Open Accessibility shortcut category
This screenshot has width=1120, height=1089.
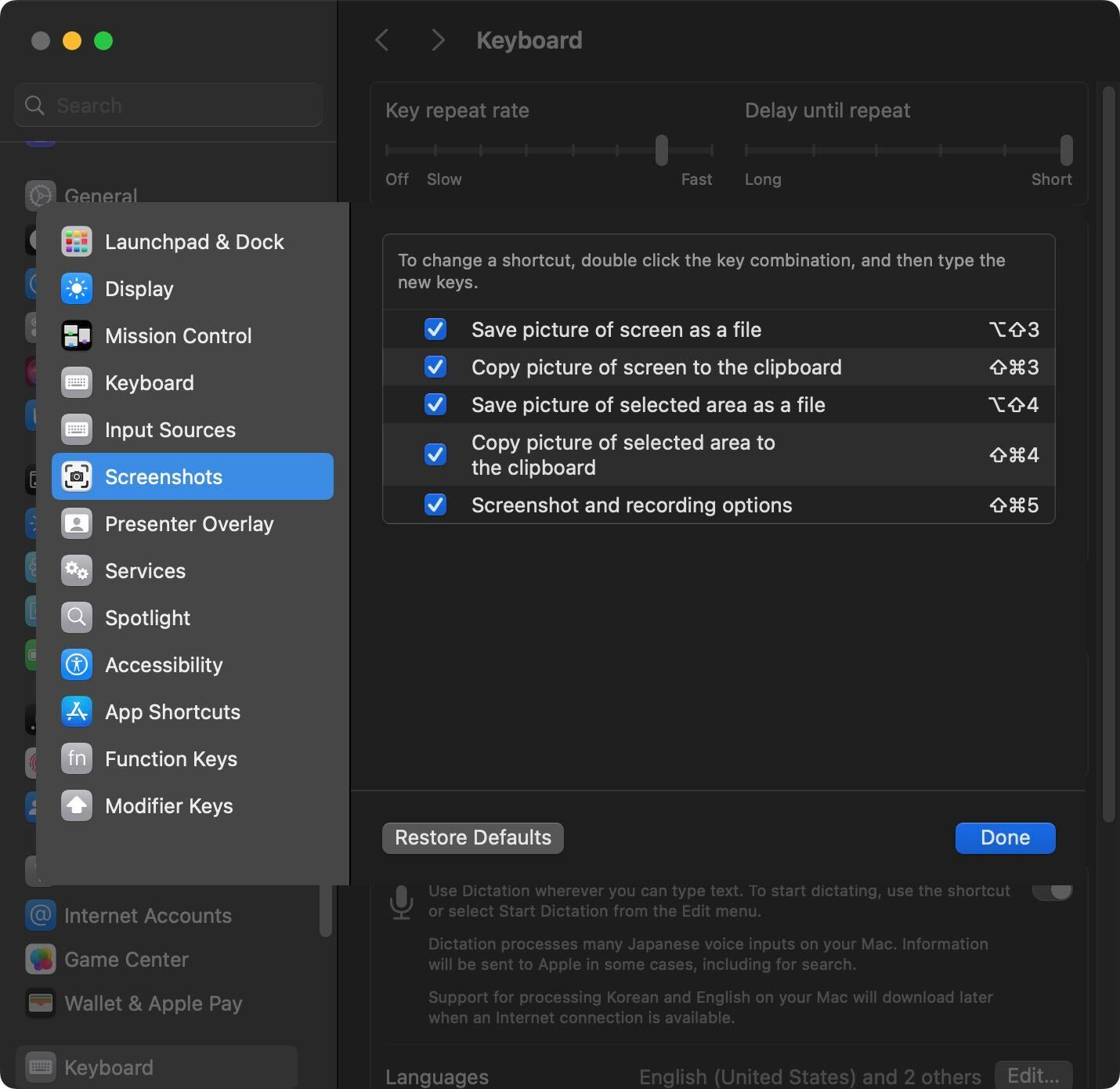[x=193, y=664]
